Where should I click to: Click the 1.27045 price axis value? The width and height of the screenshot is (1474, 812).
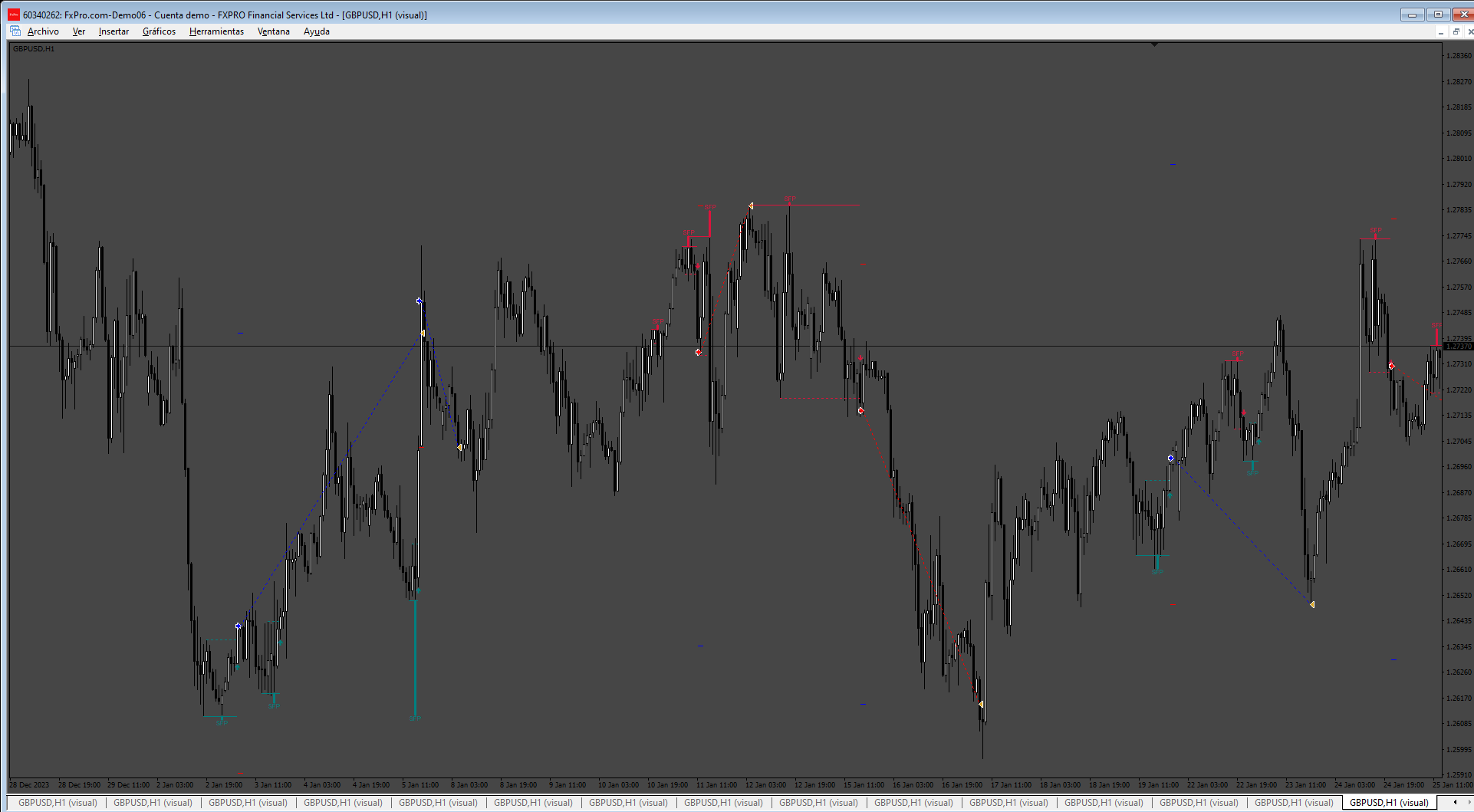point(1459,442)
